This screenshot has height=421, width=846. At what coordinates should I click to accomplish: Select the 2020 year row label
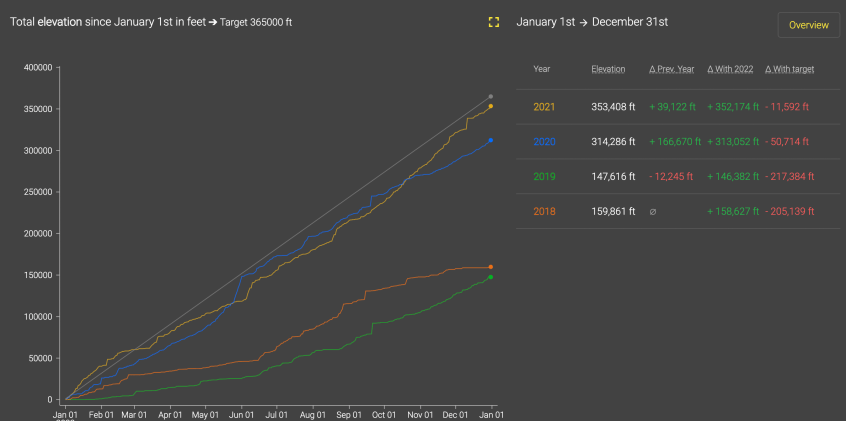(543, 142)
